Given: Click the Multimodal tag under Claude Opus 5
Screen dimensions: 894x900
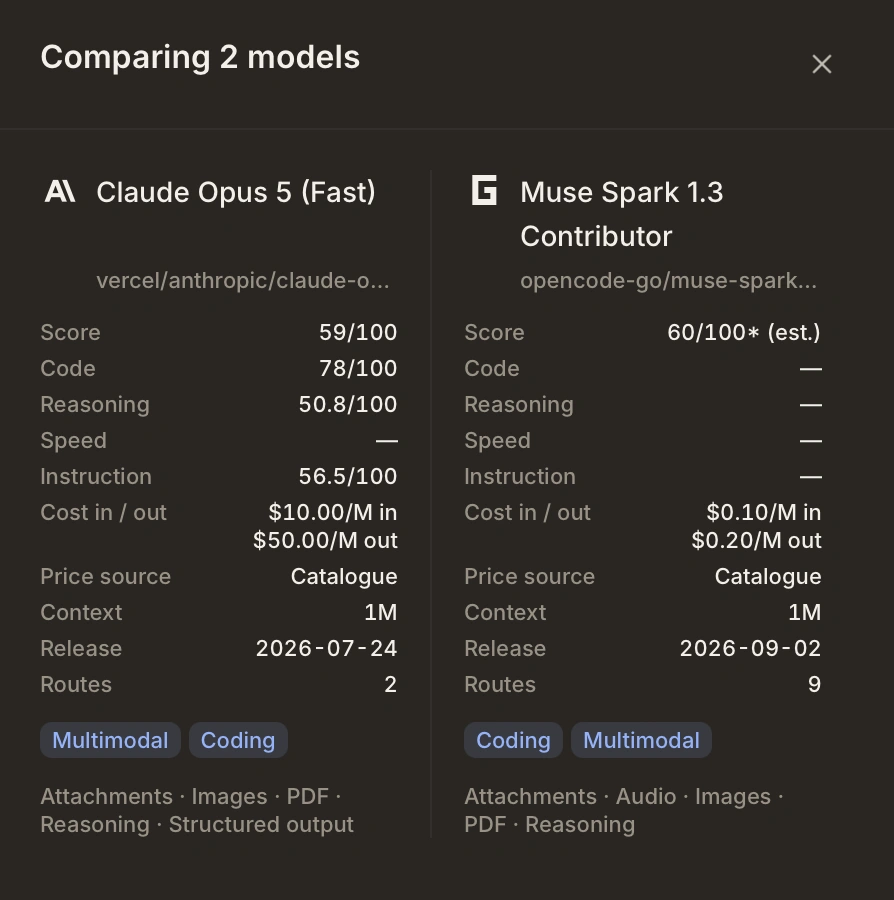Looking at the screenshot, I should 110,740.
